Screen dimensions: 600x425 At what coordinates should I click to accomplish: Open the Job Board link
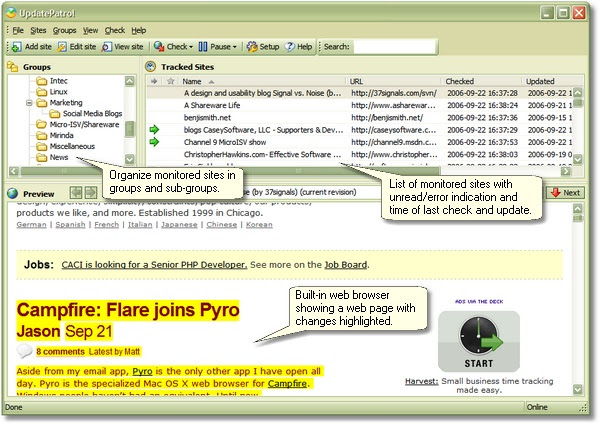pyautogui.click(x=346, y=265)
